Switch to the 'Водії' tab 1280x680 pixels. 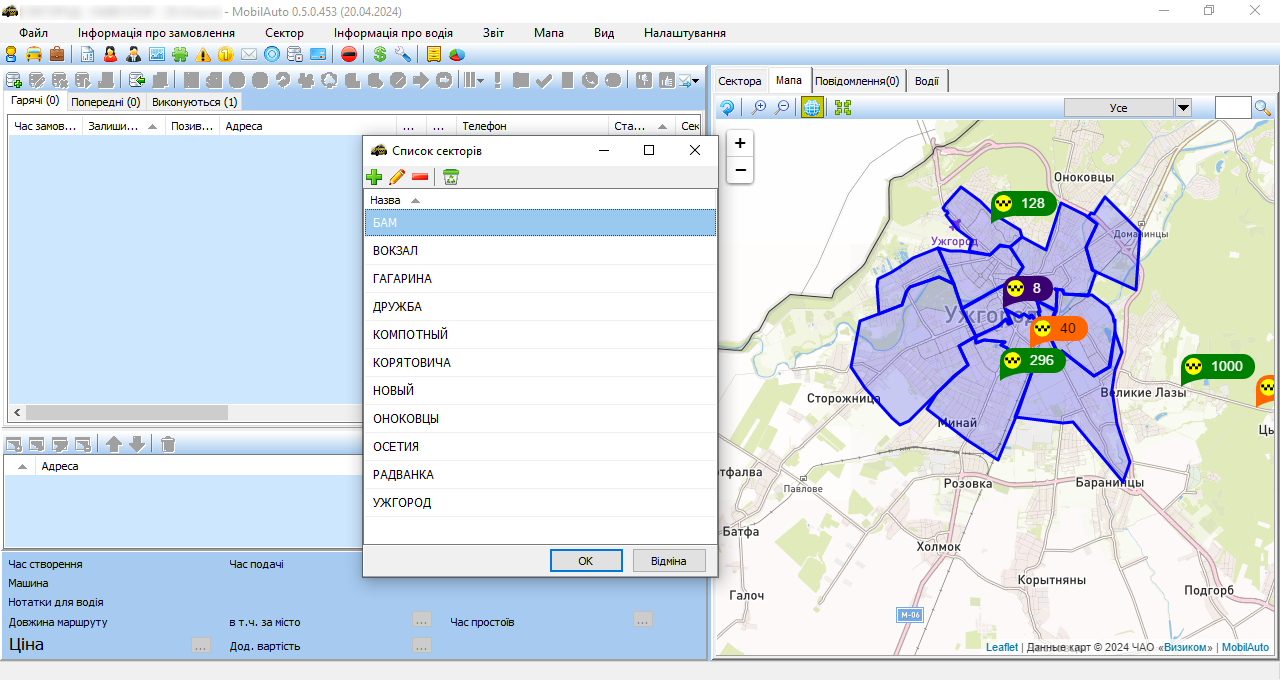pyautogui.click(x=926, y=81)
